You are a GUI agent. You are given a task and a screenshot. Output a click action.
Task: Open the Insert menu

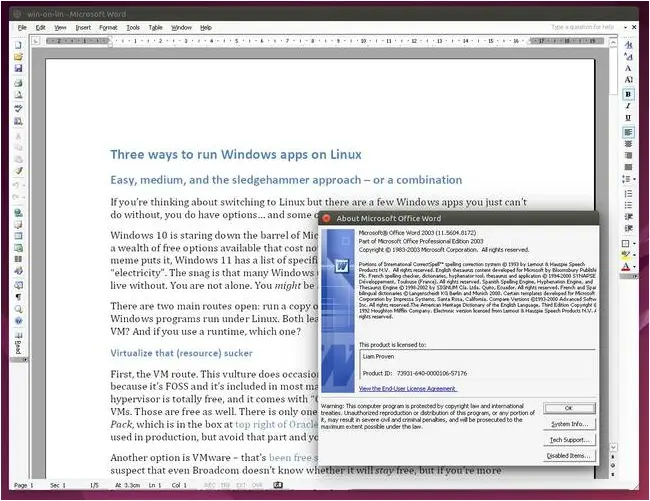click(83, 27)
